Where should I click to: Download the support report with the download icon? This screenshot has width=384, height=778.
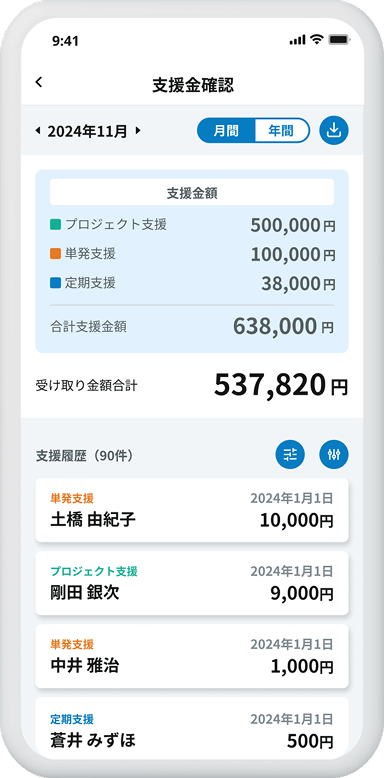click(334, 130)
